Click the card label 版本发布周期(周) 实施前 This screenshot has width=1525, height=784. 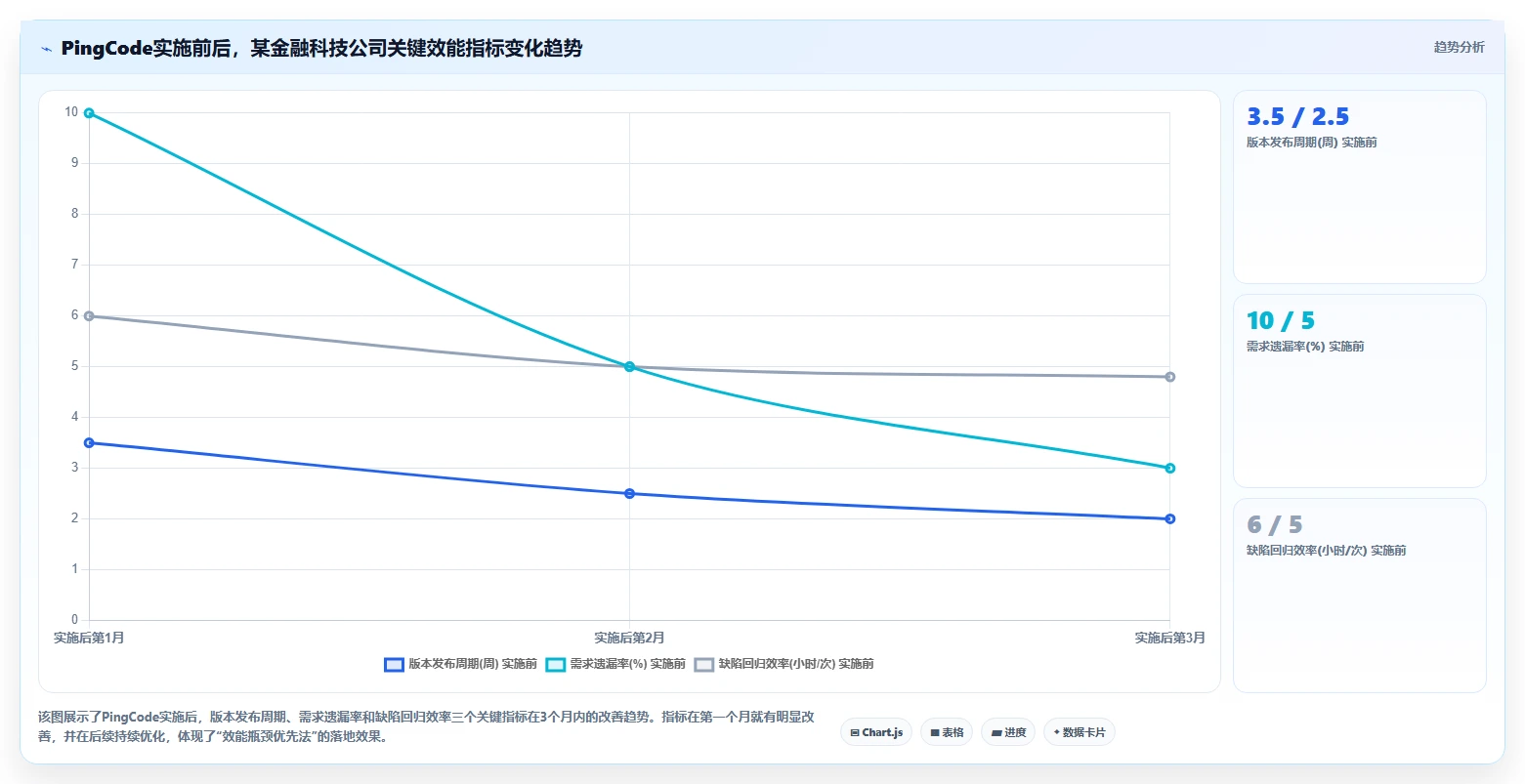(x=1312, y=143)
